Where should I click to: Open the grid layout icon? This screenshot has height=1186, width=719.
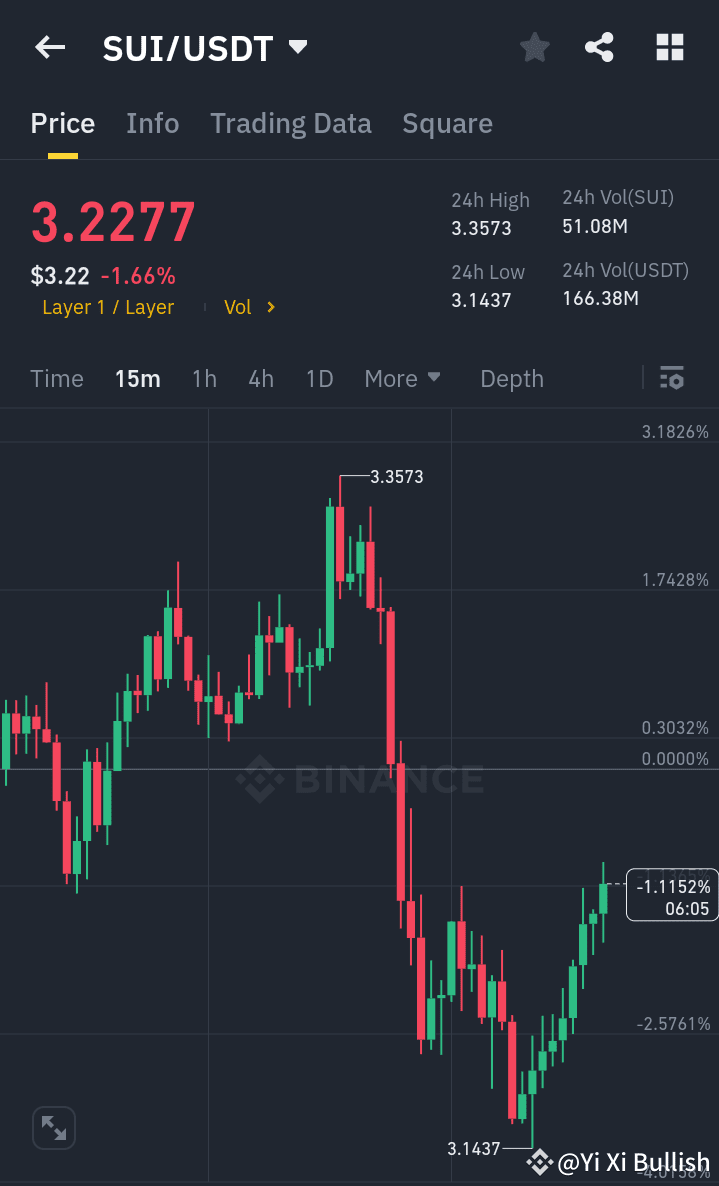tap(668, 47)
